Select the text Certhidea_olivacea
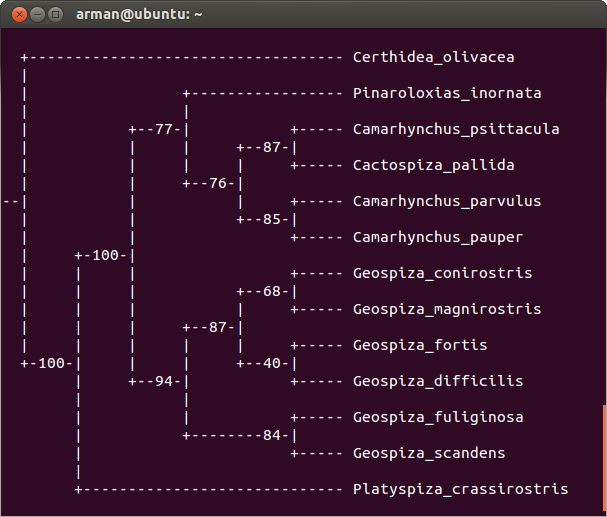The image size is (607, 517). pos(434,57)
